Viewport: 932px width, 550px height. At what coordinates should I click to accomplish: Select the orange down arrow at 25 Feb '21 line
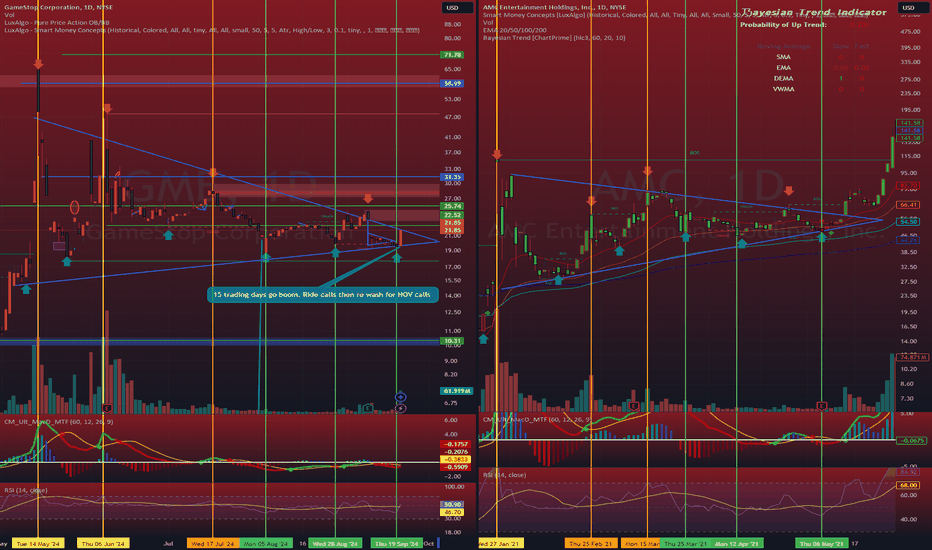tap(591, 201)
